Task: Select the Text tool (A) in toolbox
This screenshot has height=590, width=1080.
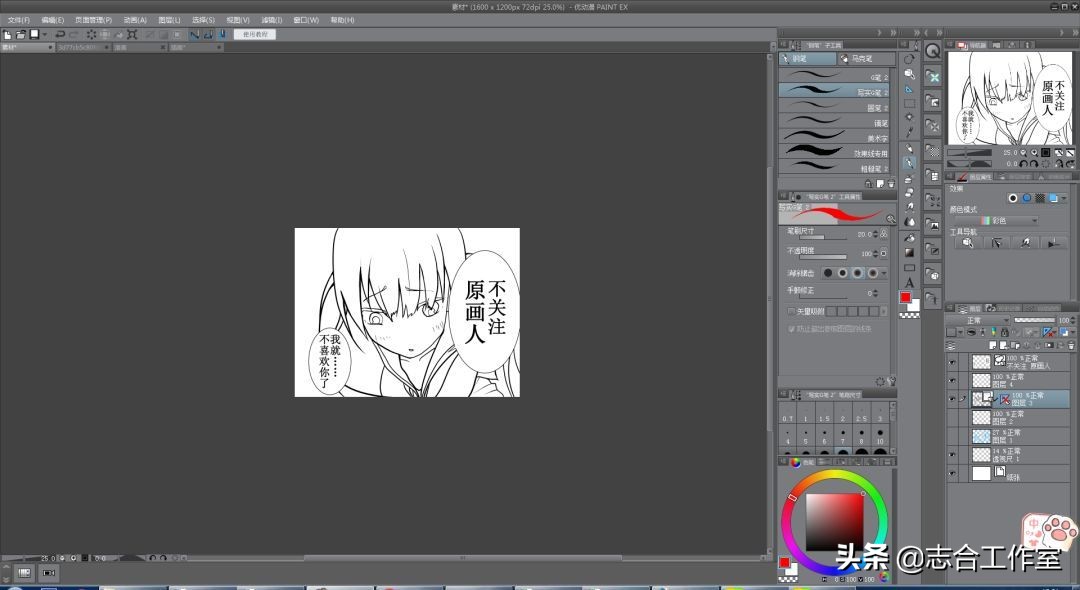Action: click(909, 283)
